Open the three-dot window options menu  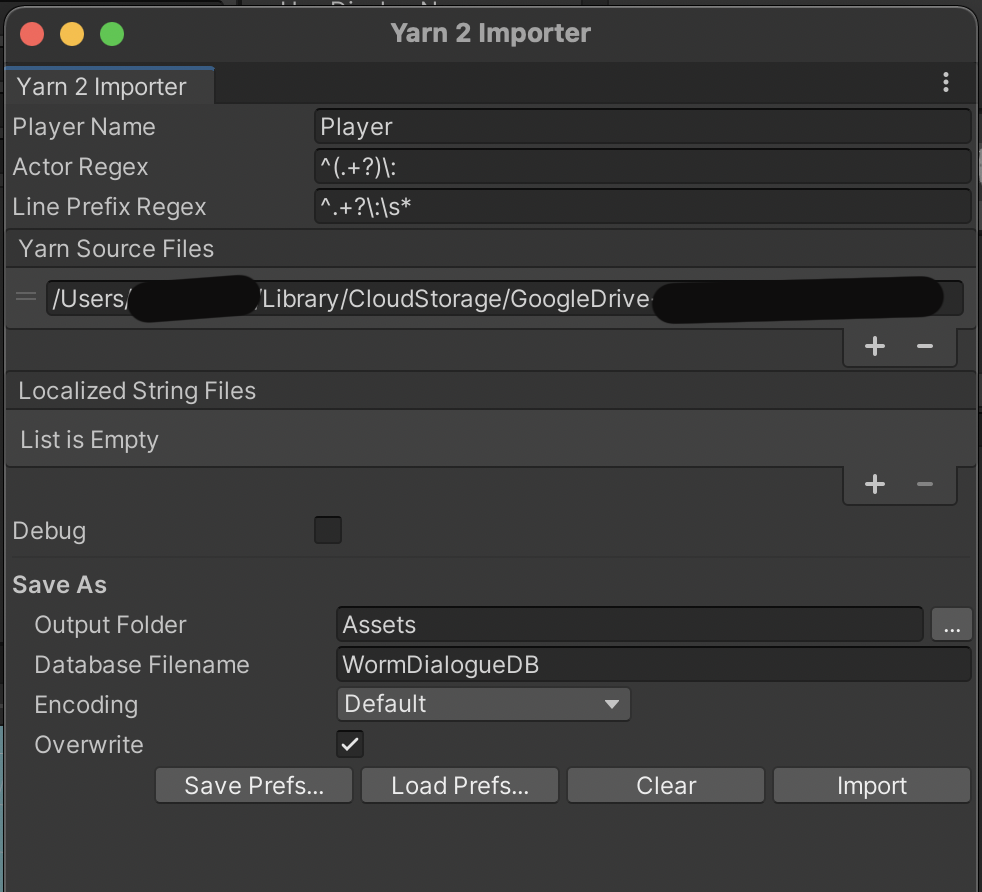coord(946,83)
